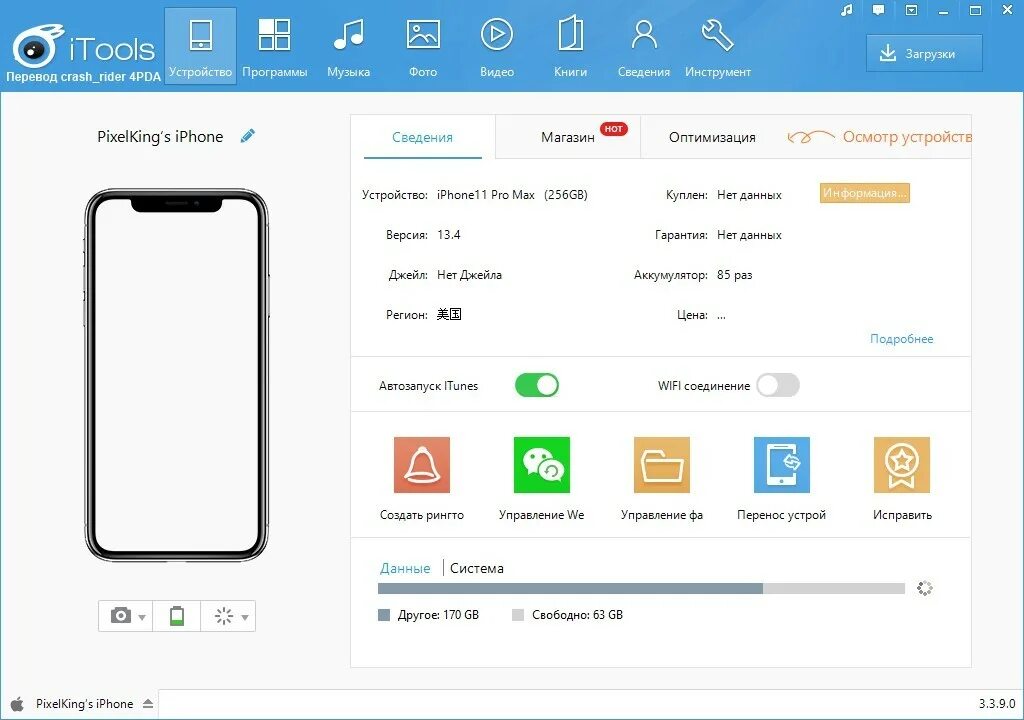Viewport: 1024px width, 720px height.
Task: Select the Данные storage tab
Action: pos(405,568)
